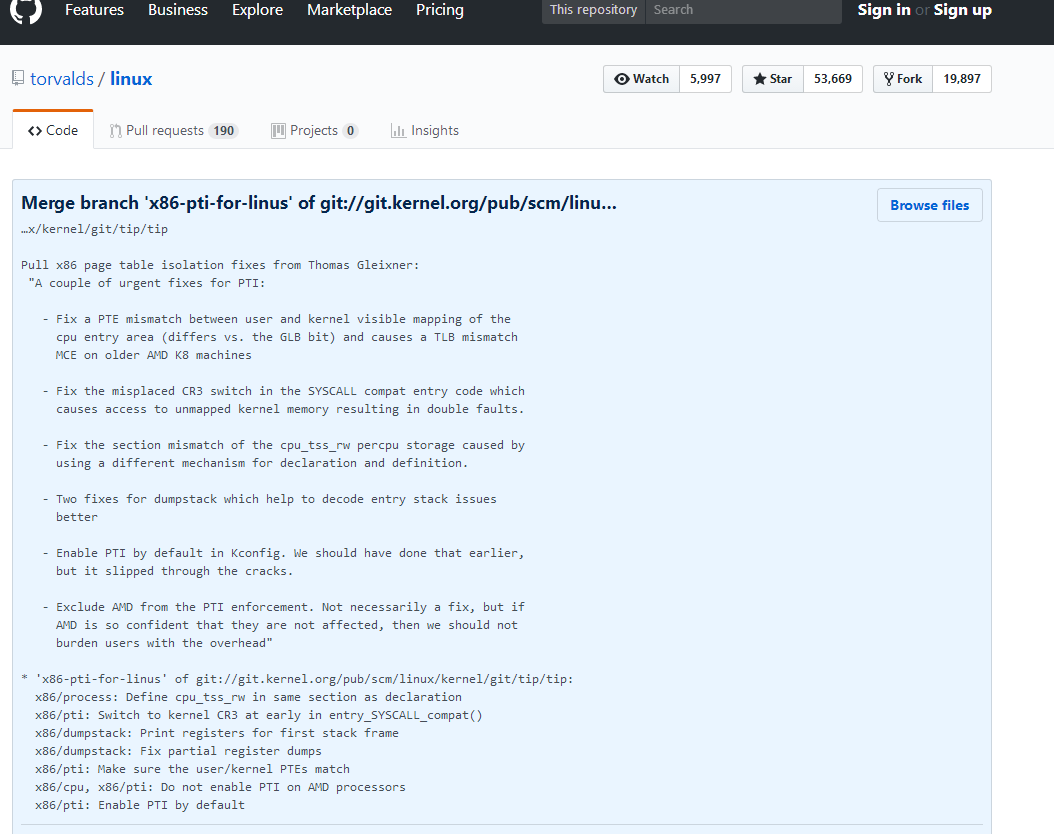Click the Browse files button

[x=929, y=205]
